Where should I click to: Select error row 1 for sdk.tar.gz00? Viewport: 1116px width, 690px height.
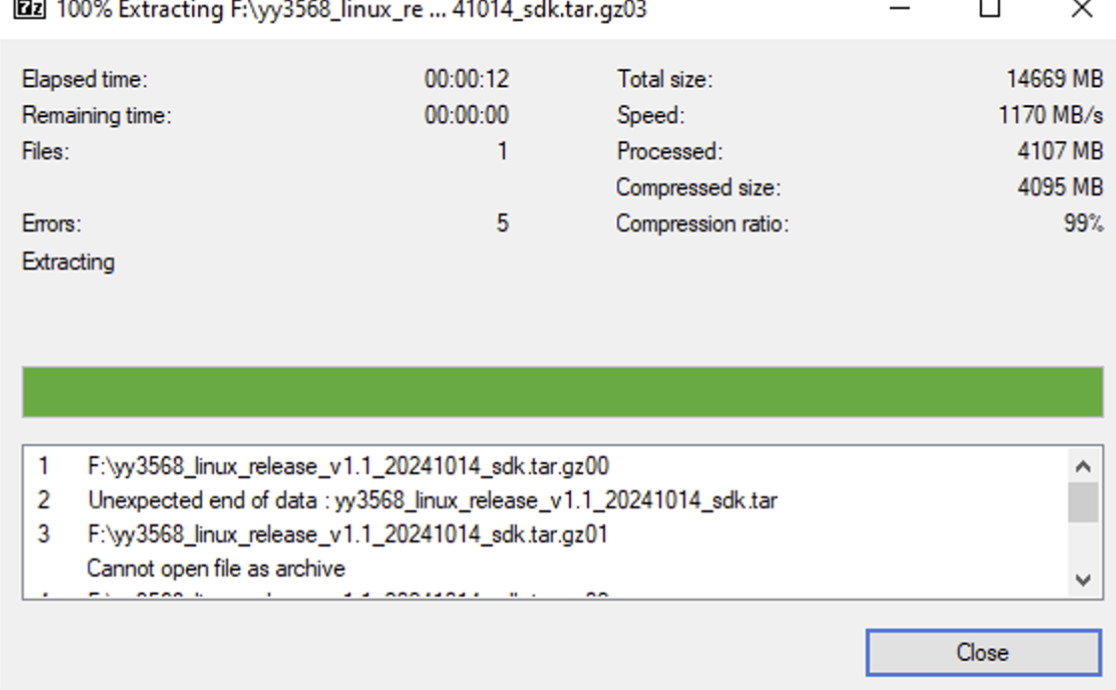pyautogui.click(x=348, y=466)
